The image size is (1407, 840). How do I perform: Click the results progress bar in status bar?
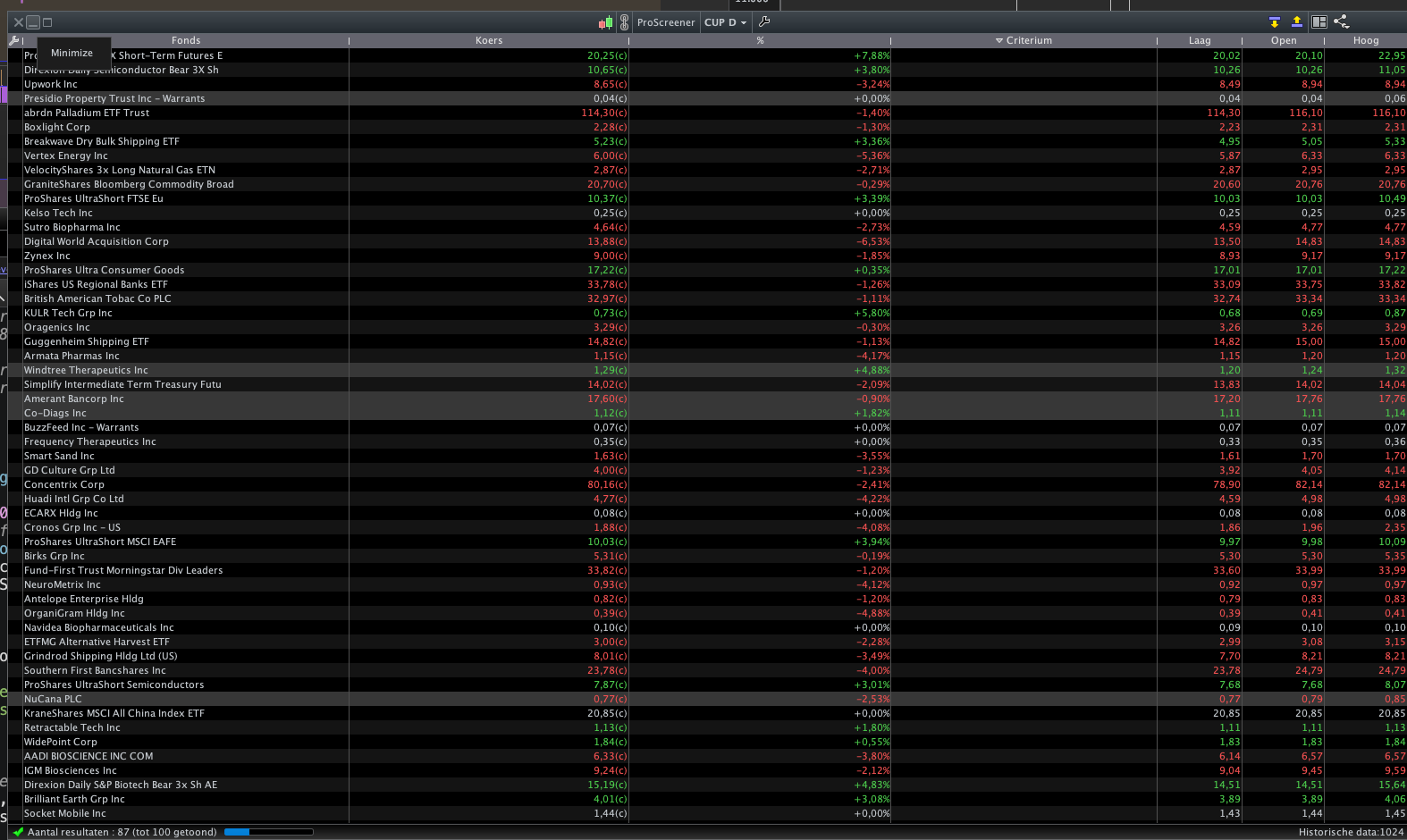point(268,832)
